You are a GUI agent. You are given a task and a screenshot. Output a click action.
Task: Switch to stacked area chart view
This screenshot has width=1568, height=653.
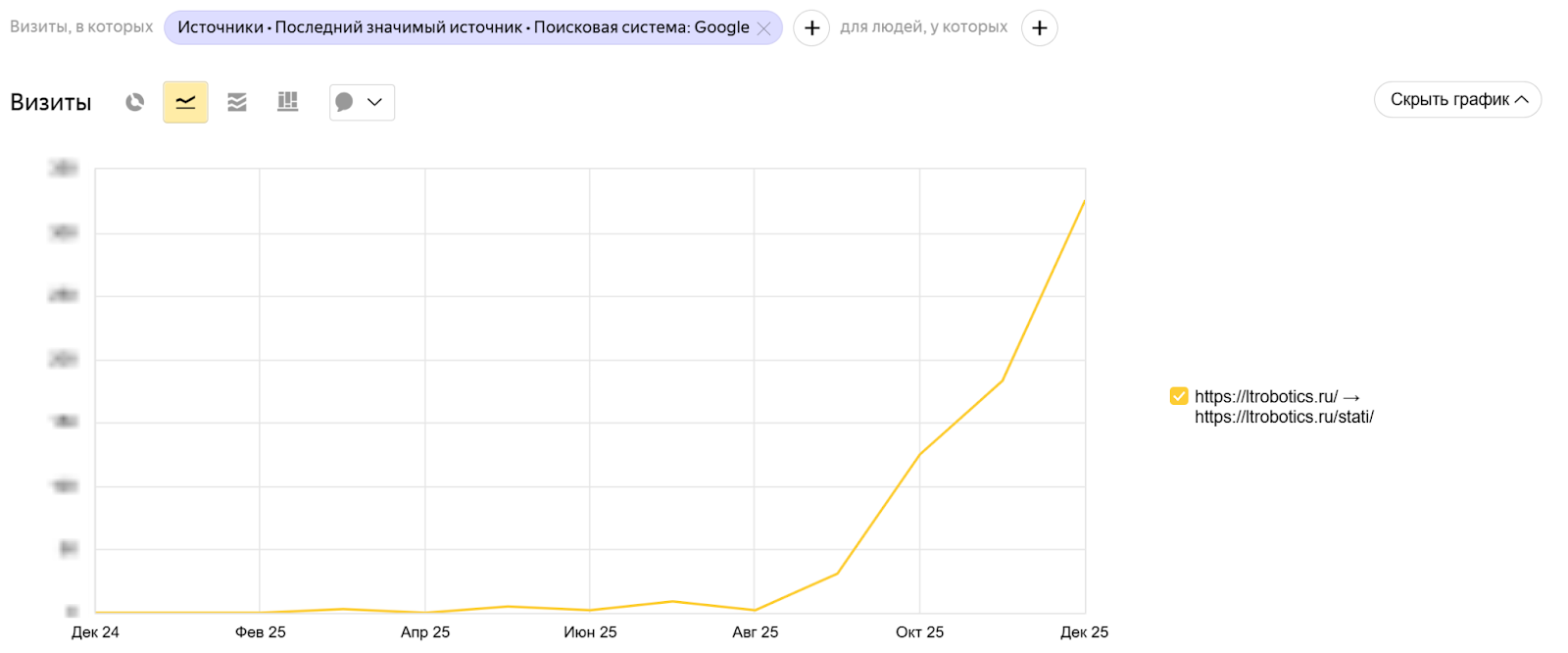click(237, 102)
